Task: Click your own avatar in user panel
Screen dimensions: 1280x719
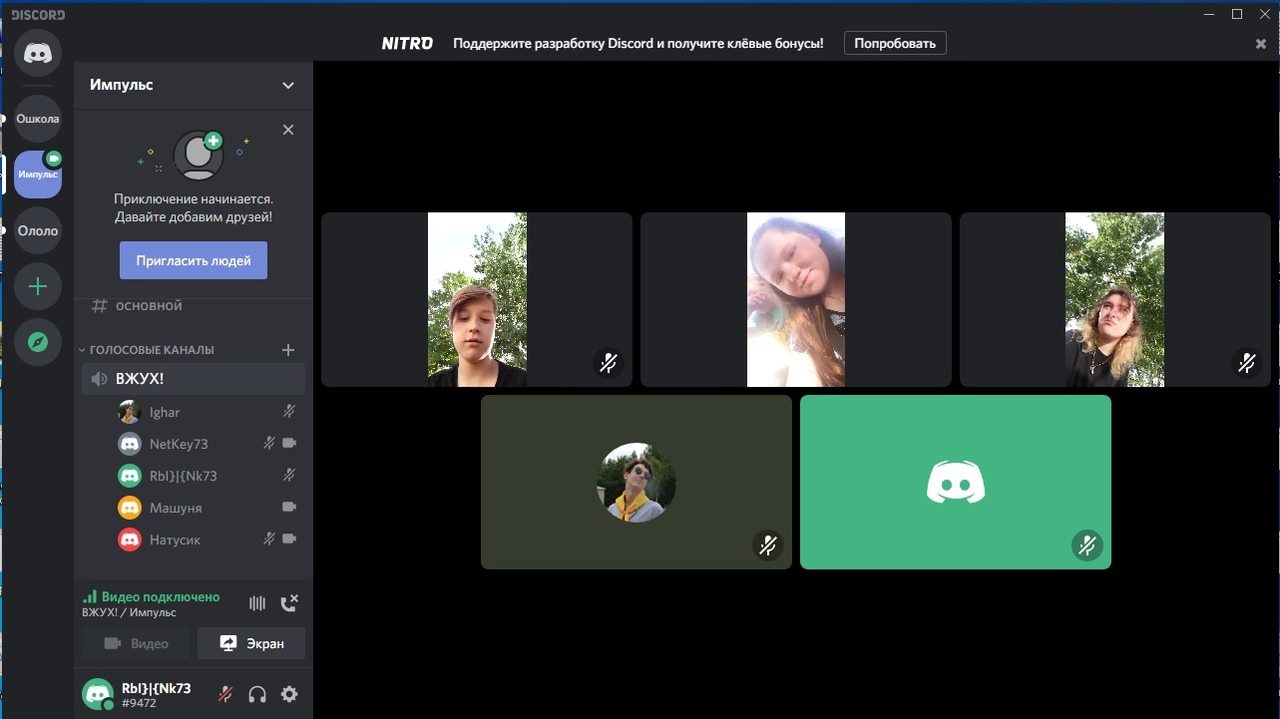Action: coord(98,694)
